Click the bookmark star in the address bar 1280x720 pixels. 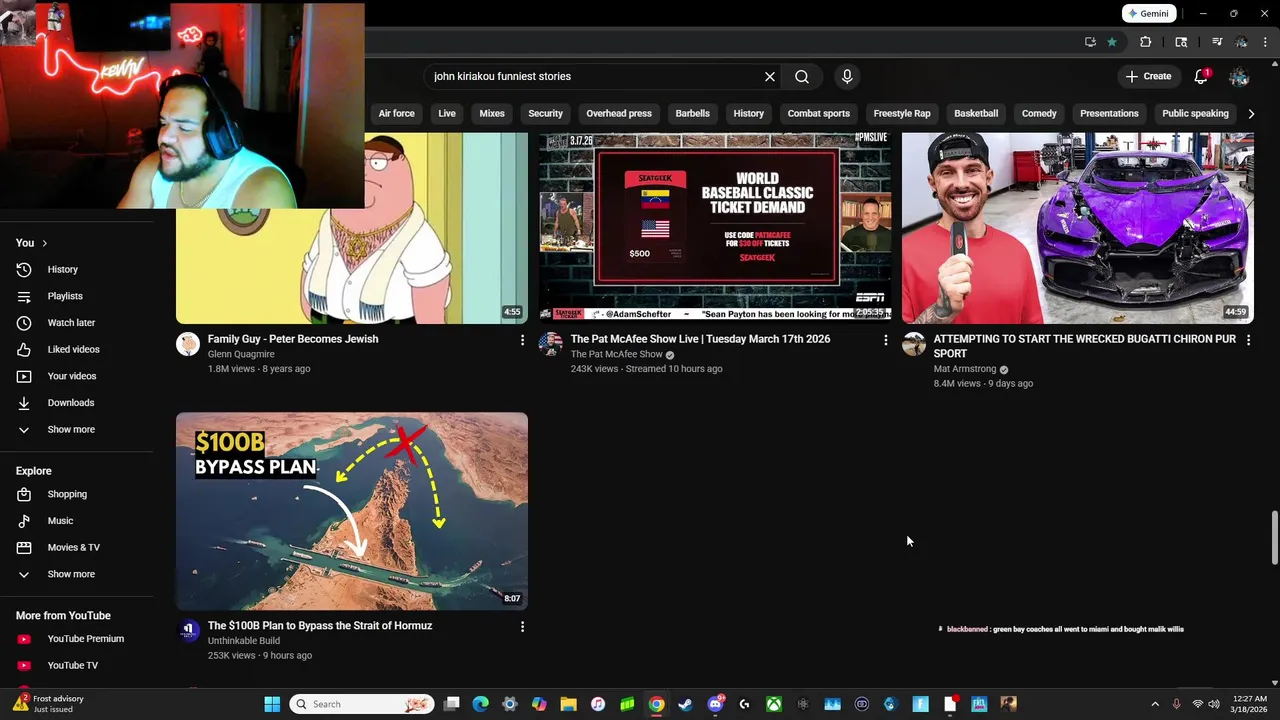pyautogui.click(x=1112, y=42)
